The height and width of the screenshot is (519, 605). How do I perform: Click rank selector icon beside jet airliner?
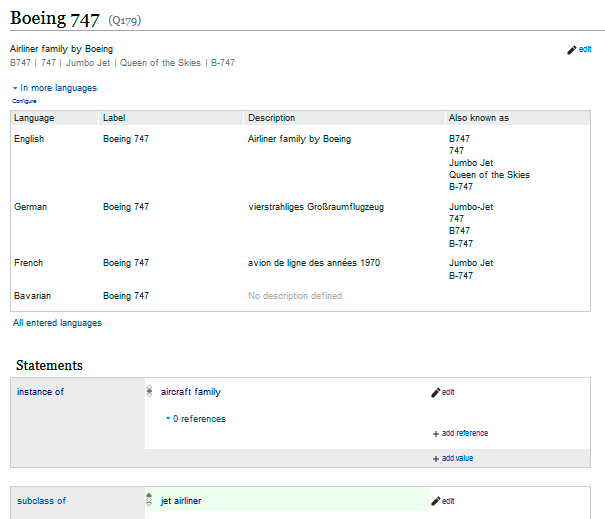149,500
